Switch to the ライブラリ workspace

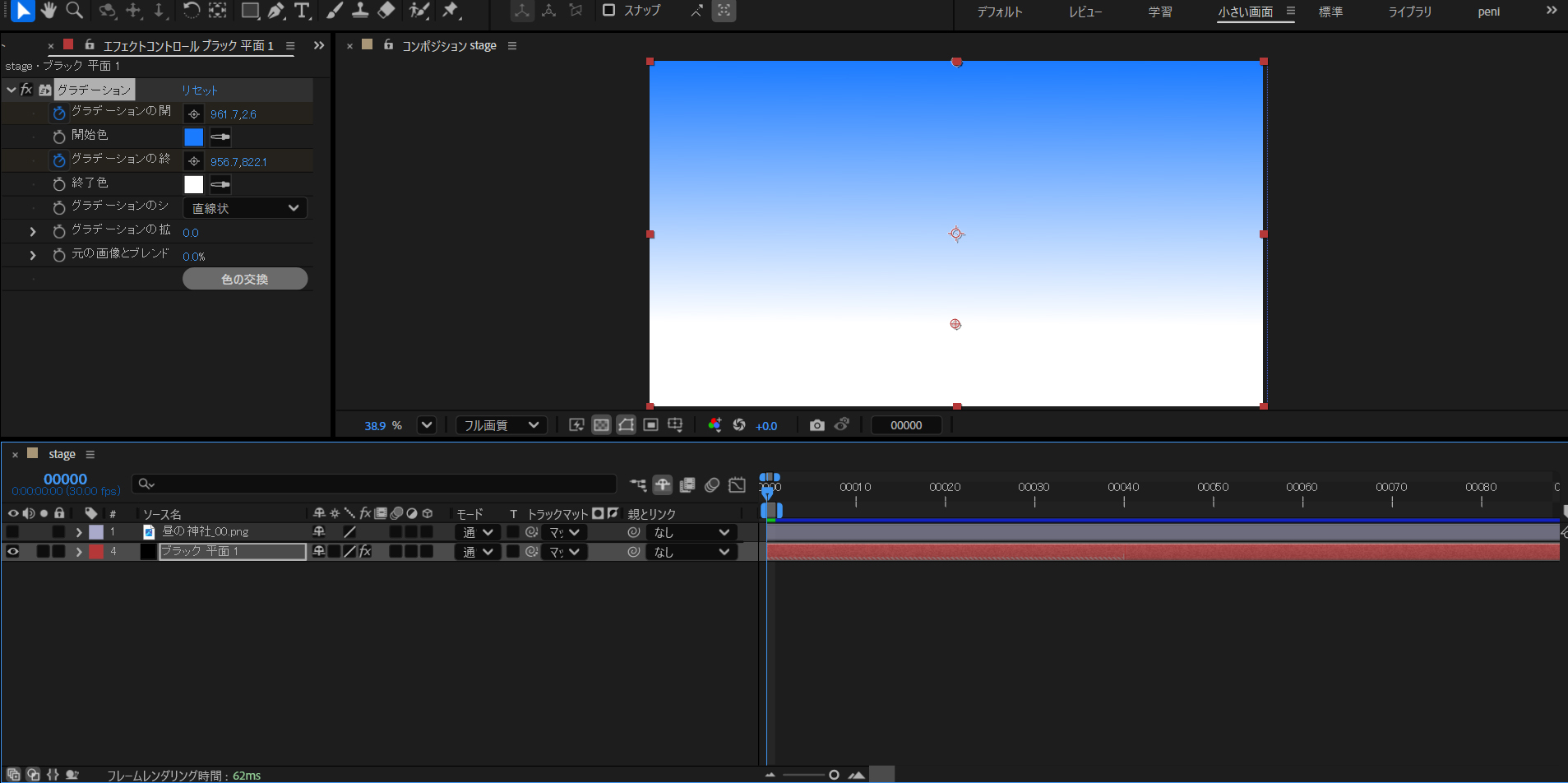tap(1409, 12)
